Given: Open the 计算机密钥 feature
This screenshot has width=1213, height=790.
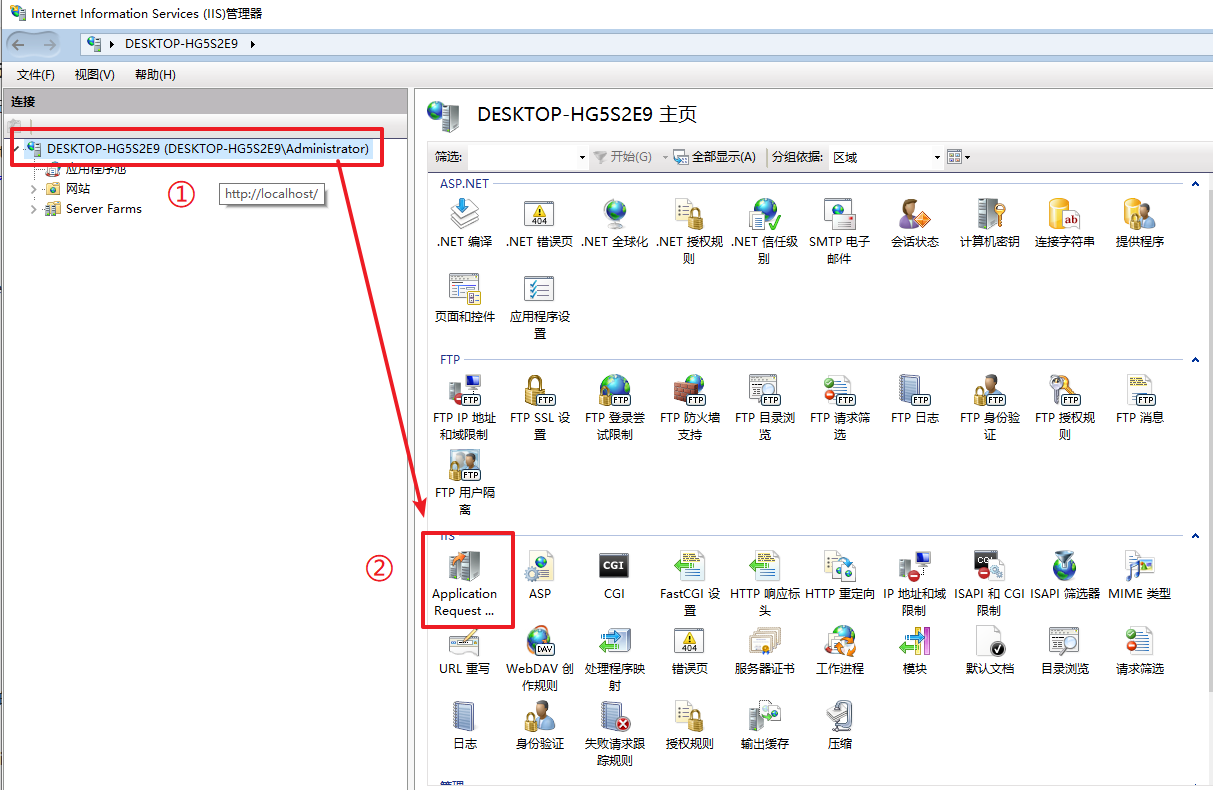Looking at the screenshot, I should point(990,223).
